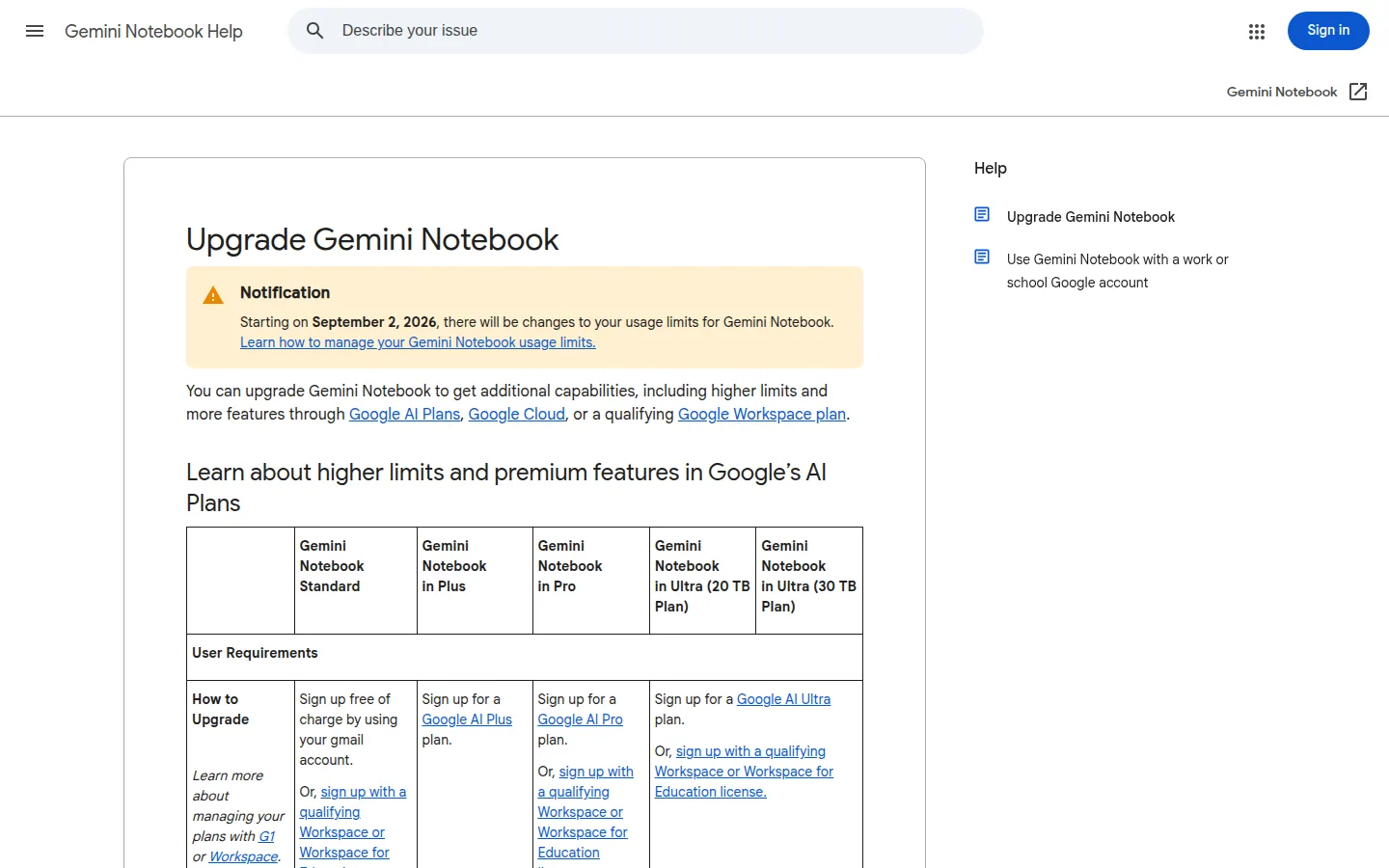Click the Upgrade Gemini Notebook page heading
This screenshot has height=868, width=1389.
click(372, 239)
